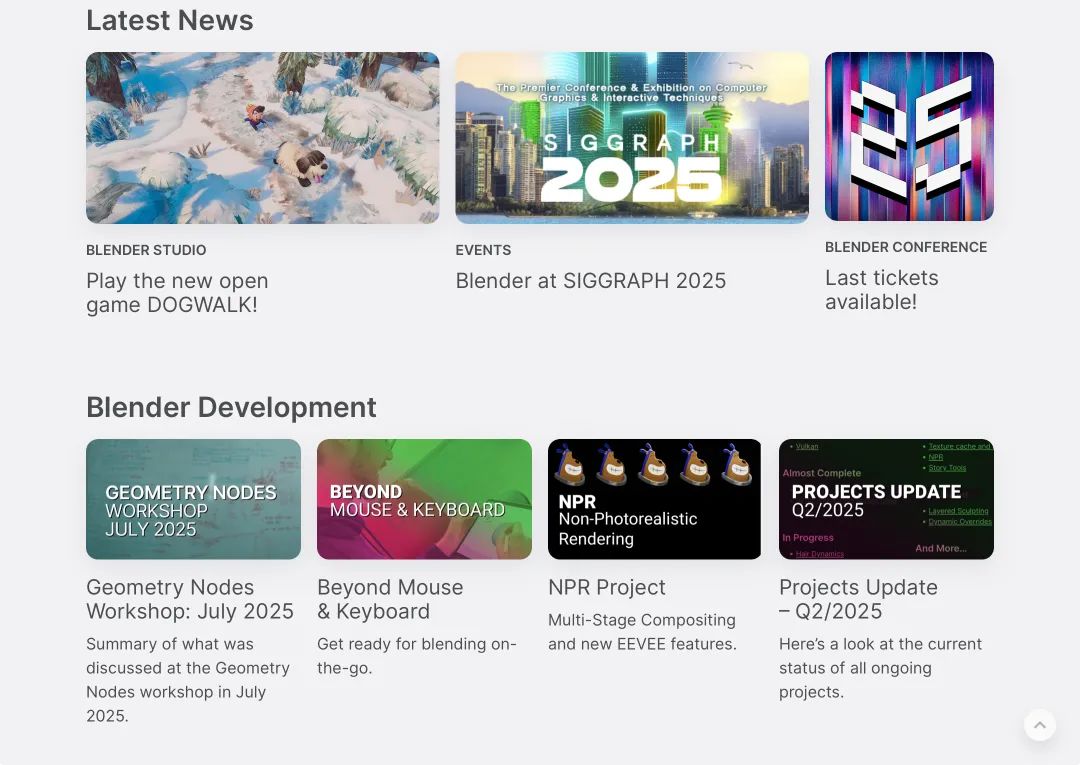Open 'Geometry Nodes Workshop: July 2025' title

190,599
